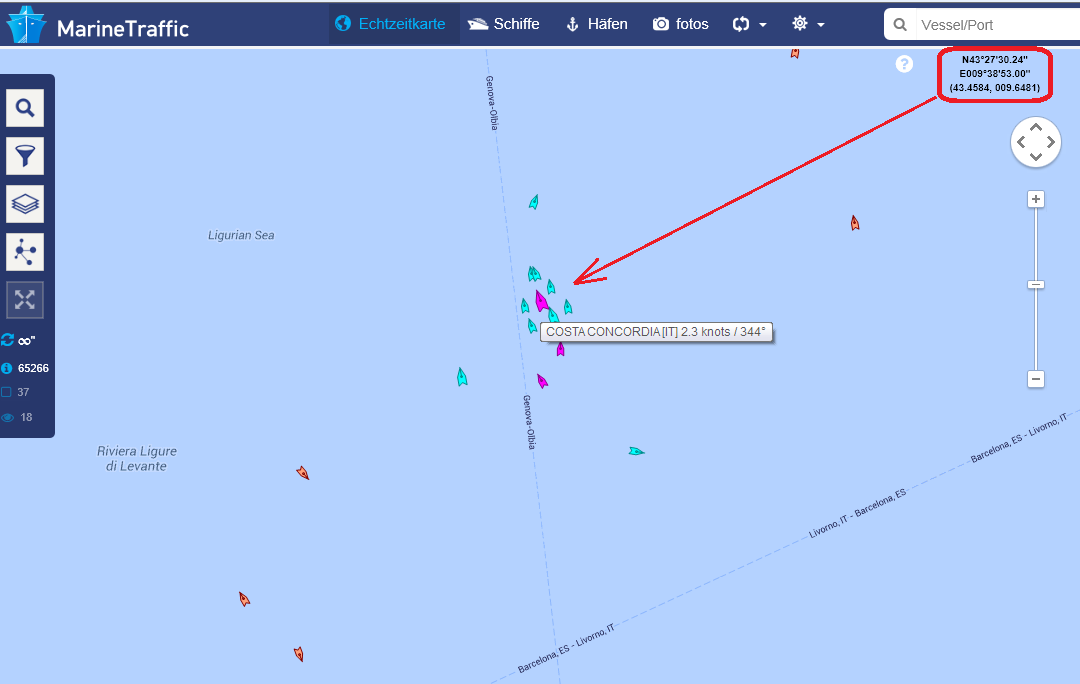Select the orange vessel at bottom left corner
The height and width of the screenshot is (684, 1080).
[298, 654]
